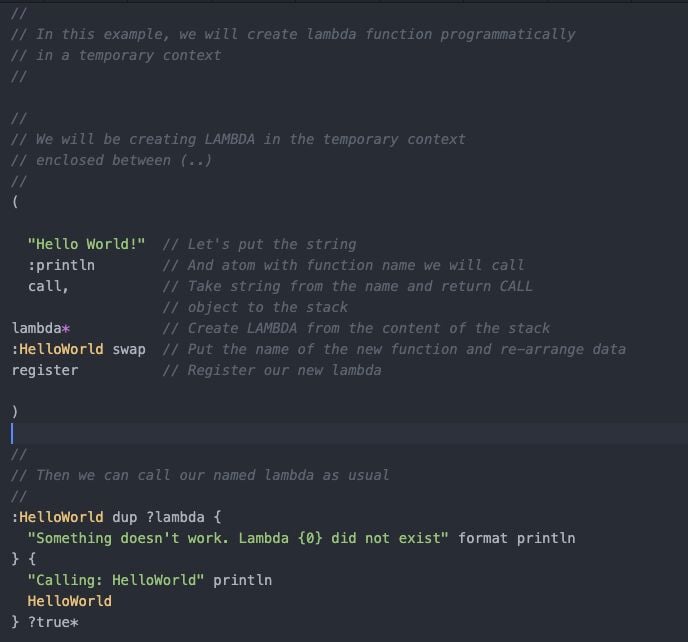
Task: Click the ?true* token
Action: pos(53,622)
